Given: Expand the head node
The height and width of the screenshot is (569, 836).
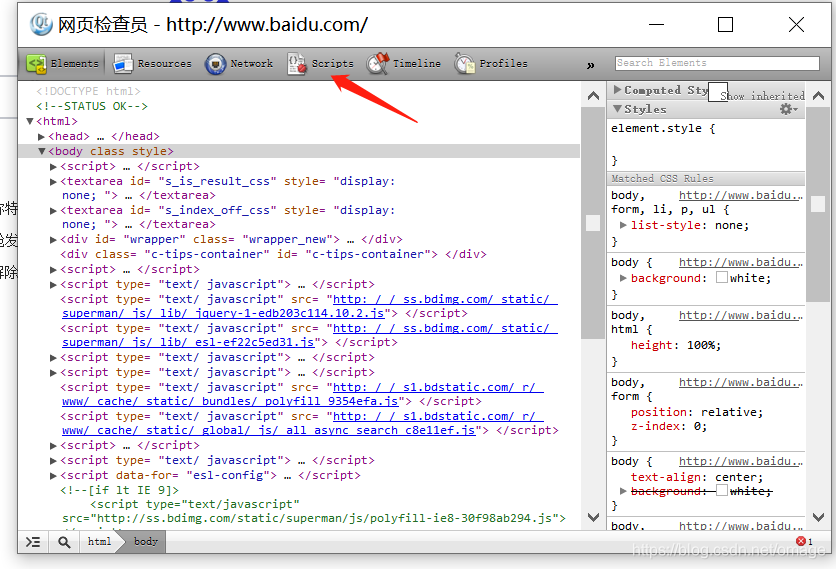Looking at the screenshot, I should click(x=41, y=137).
